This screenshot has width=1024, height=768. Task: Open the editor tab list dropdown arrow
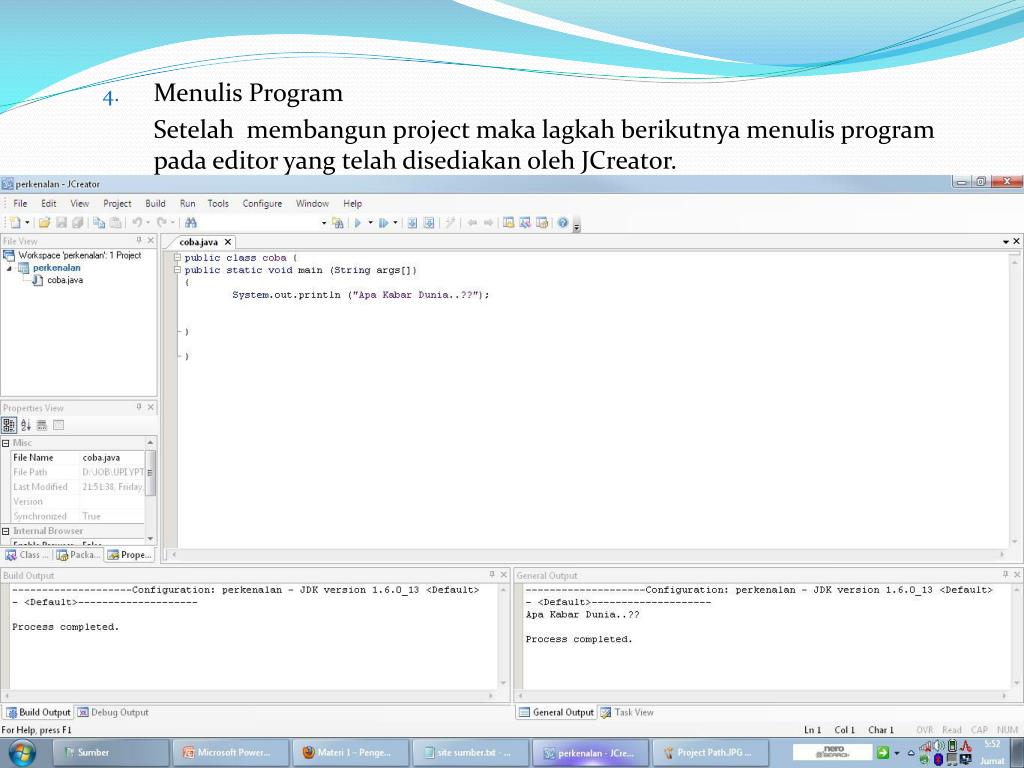click(x=1006, y=242)
